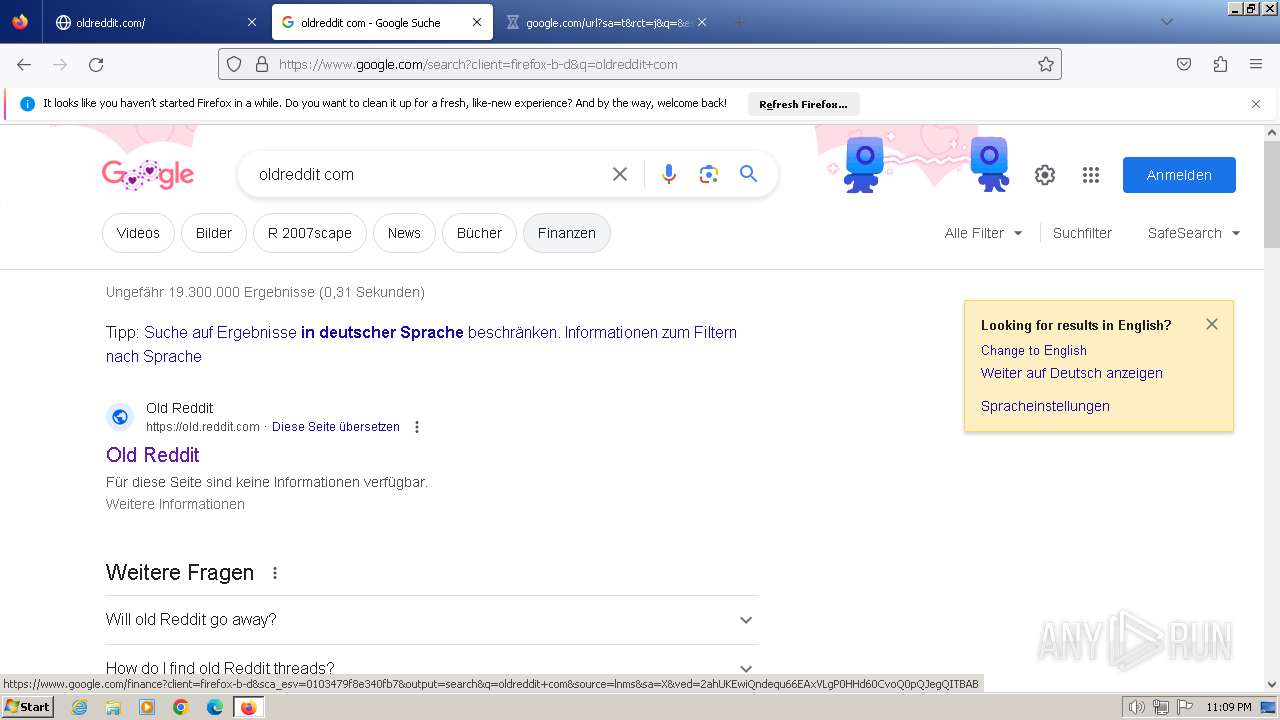The width and height of the screenshot is (1280, 720).
Task: Save to Pocket icon in toolbar
Action: 1184,64
